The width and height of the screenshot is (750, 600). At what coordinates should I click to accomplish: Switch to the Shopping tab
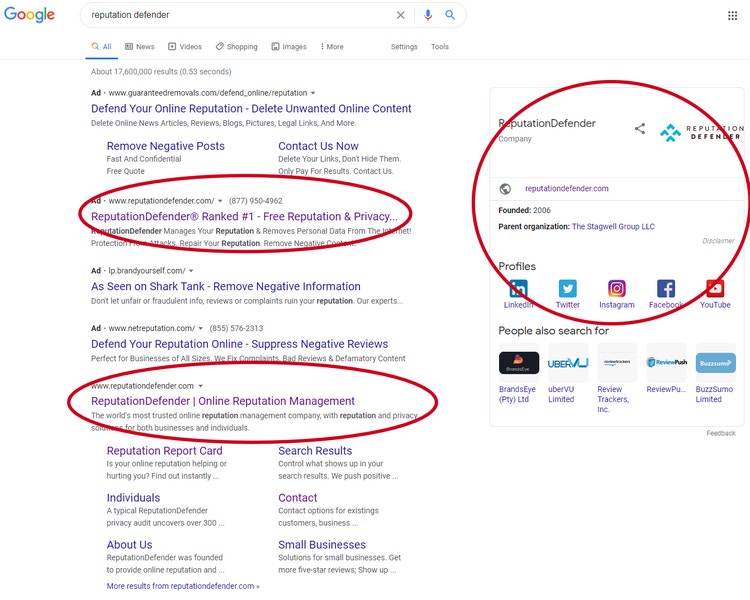tap(236, 46)
